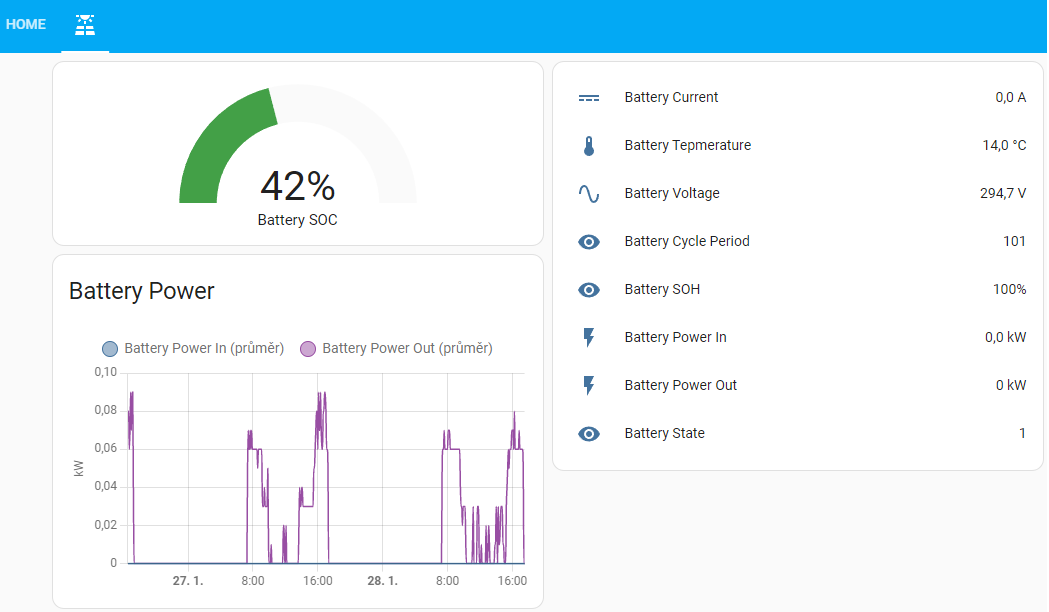Click the Battery Current DC icon

click(589, 98)
